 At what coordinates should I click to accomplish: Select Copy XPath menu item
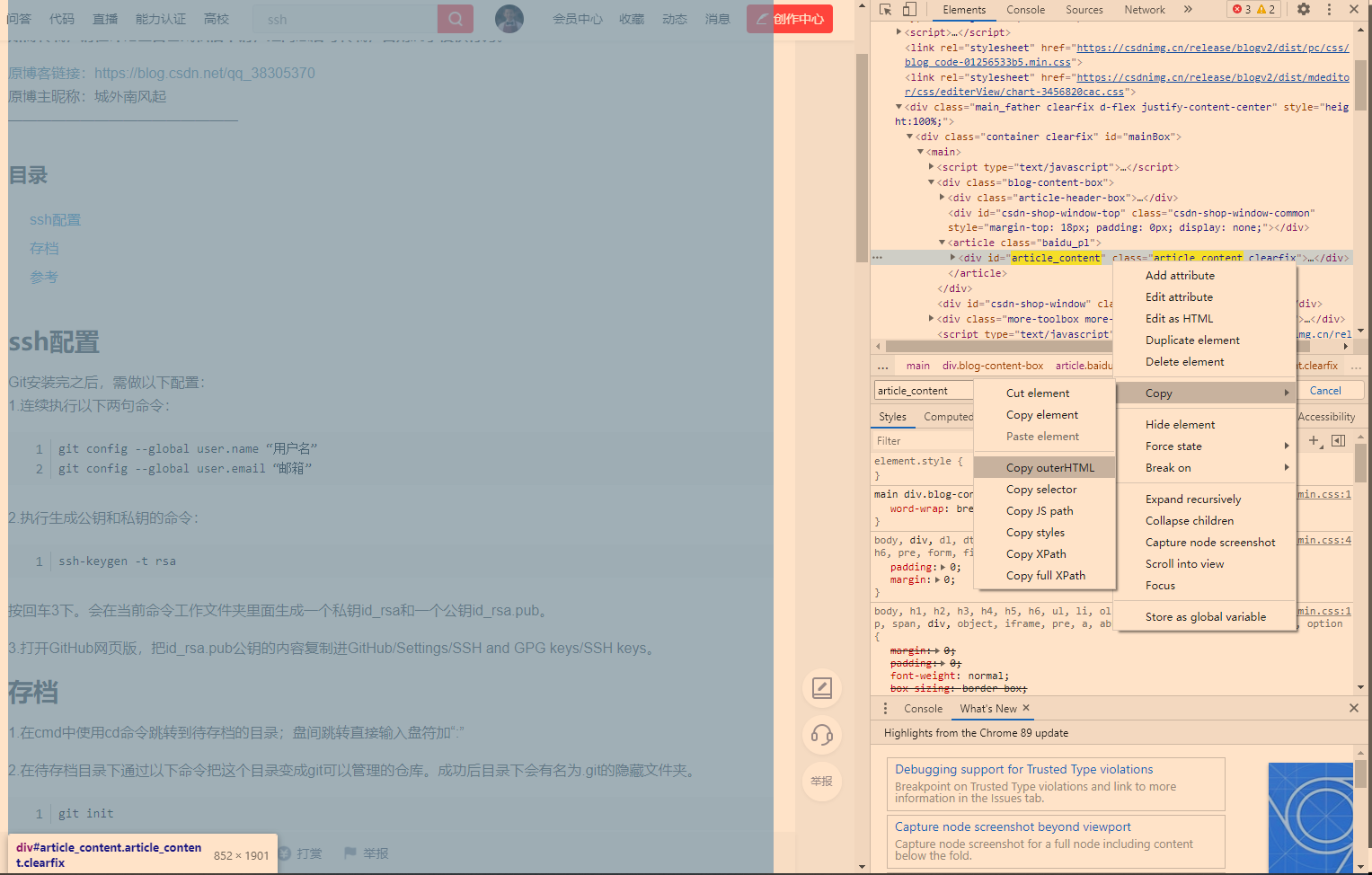[1045, 554]
